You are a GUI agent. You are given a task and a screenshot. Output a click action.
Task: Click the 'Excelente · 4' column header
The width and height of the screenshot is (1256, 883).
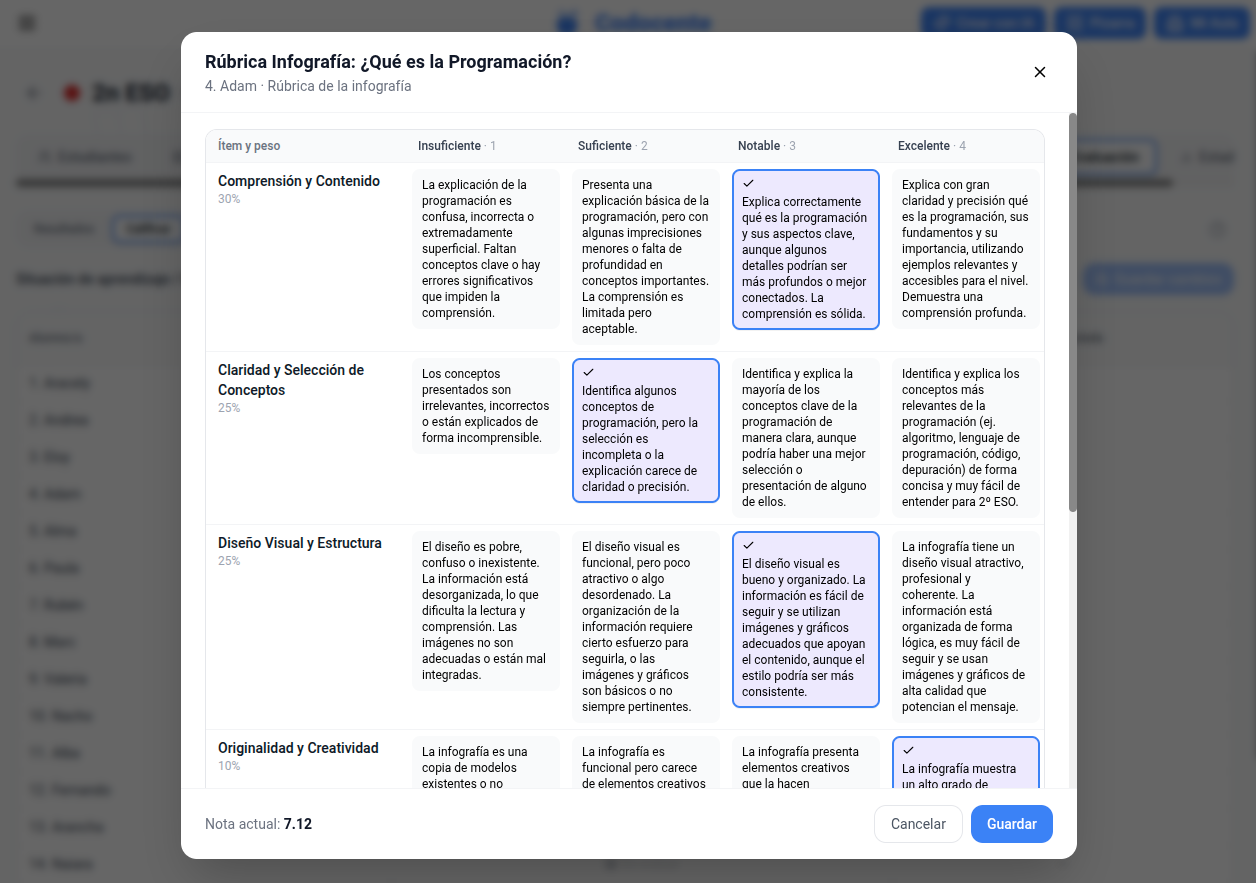(932, 146)
